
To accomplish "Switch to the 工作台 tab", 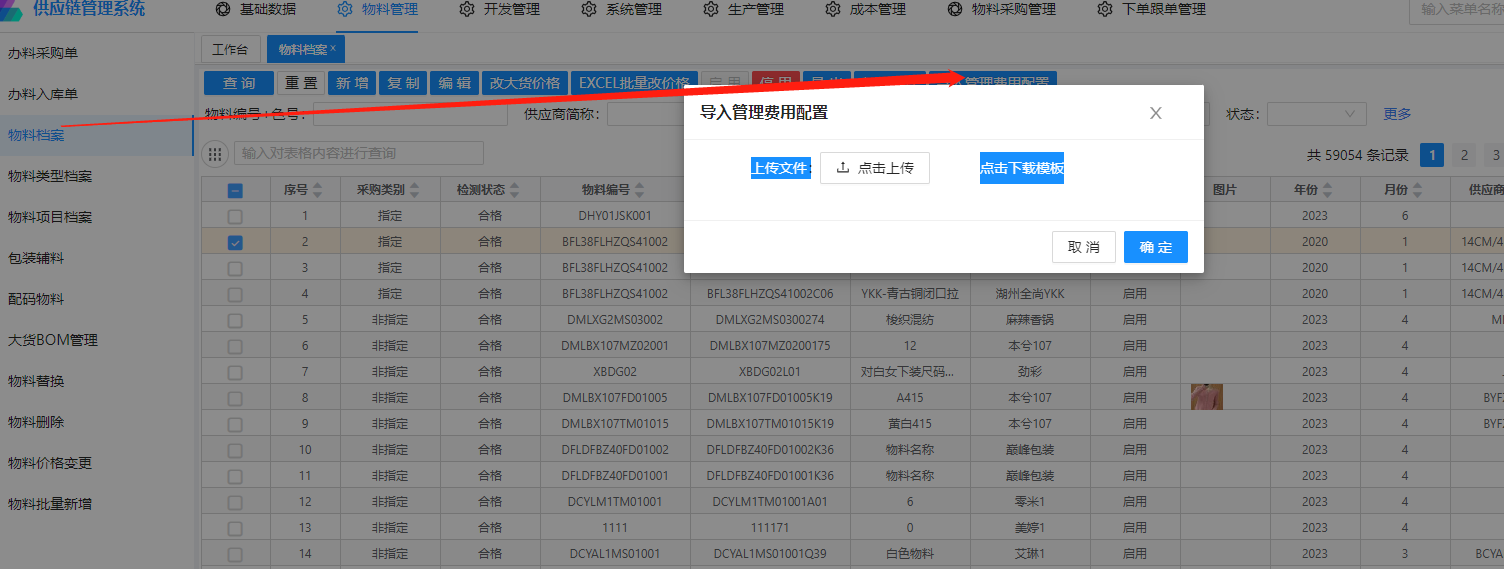I will pyautogui.click(x=230, y=49).
